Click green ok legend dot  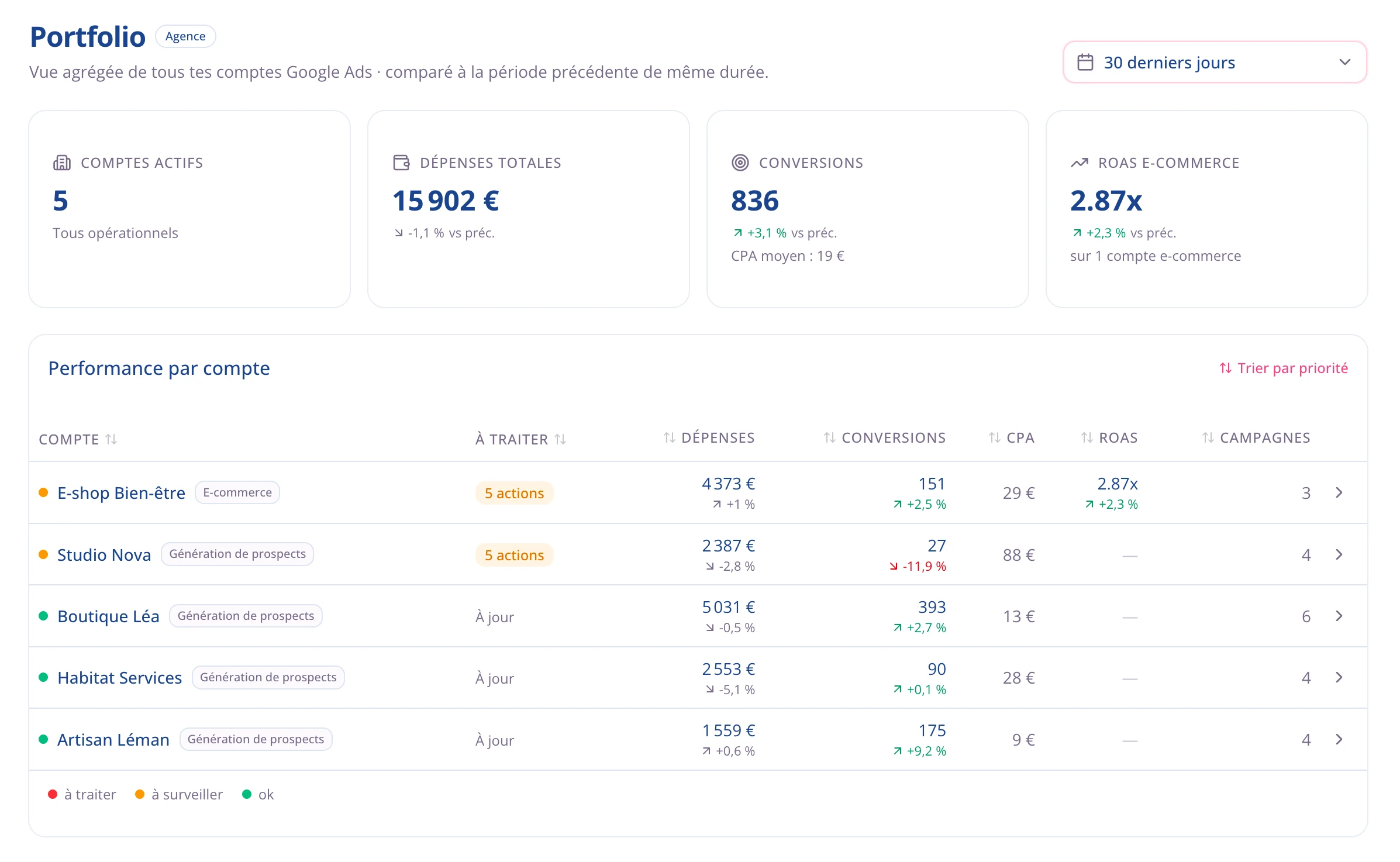coord(247,794)
